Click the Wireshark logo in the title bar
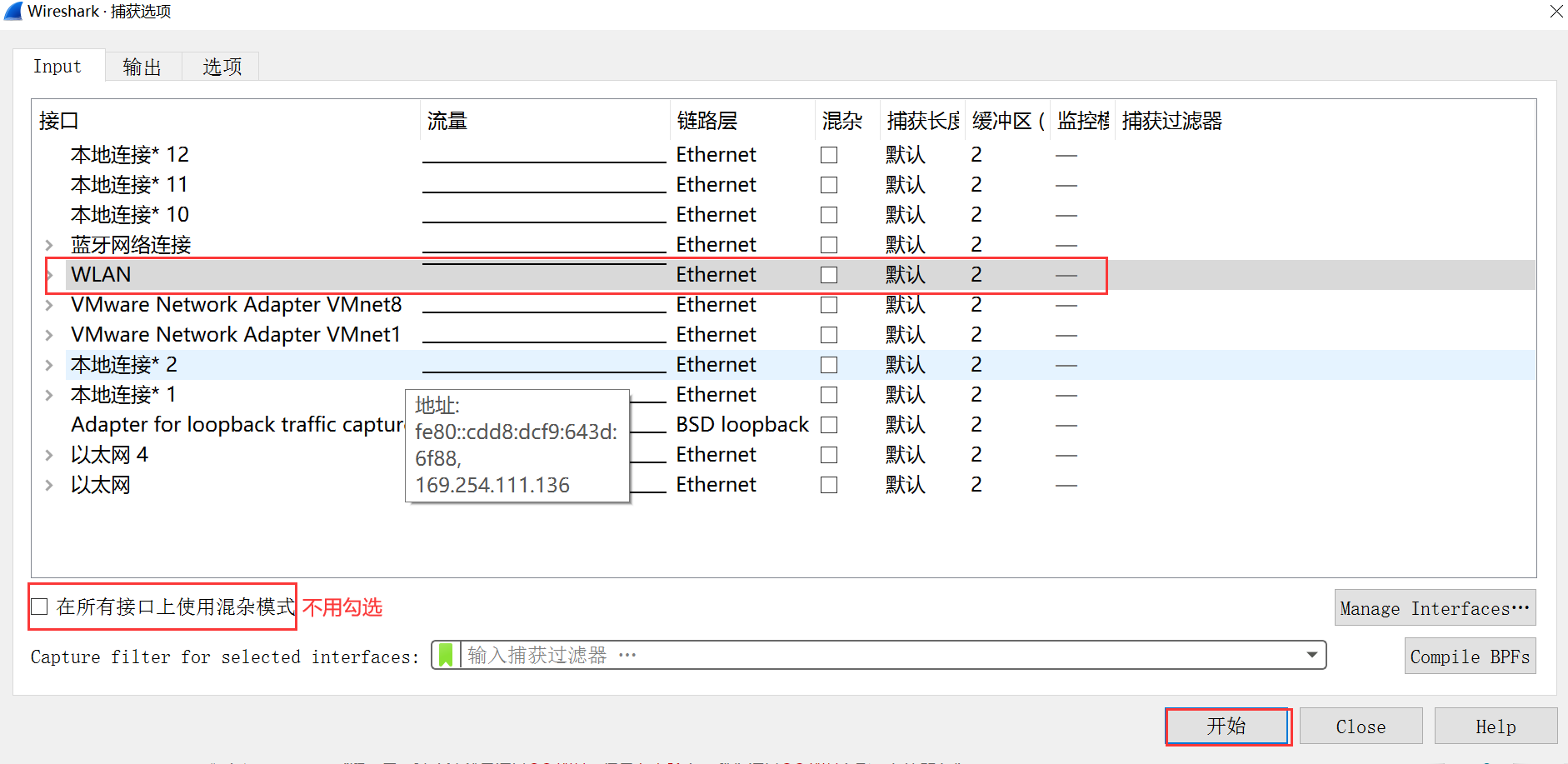 pyautogui.click(x=12, y=11)
